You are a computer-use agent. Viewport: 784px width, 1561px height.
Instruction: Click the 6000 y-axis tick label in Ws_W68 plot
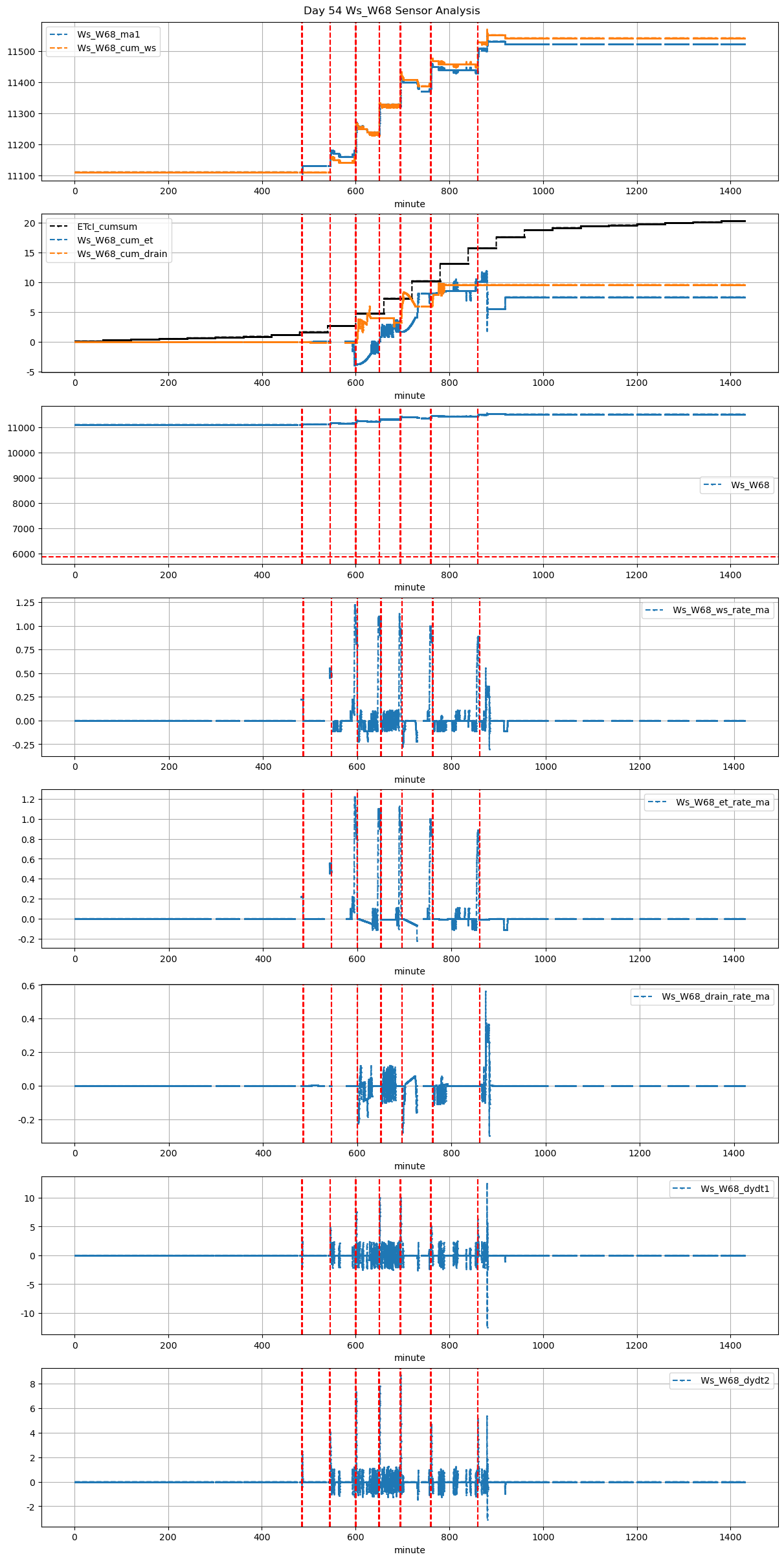click(x=24, y=554)
